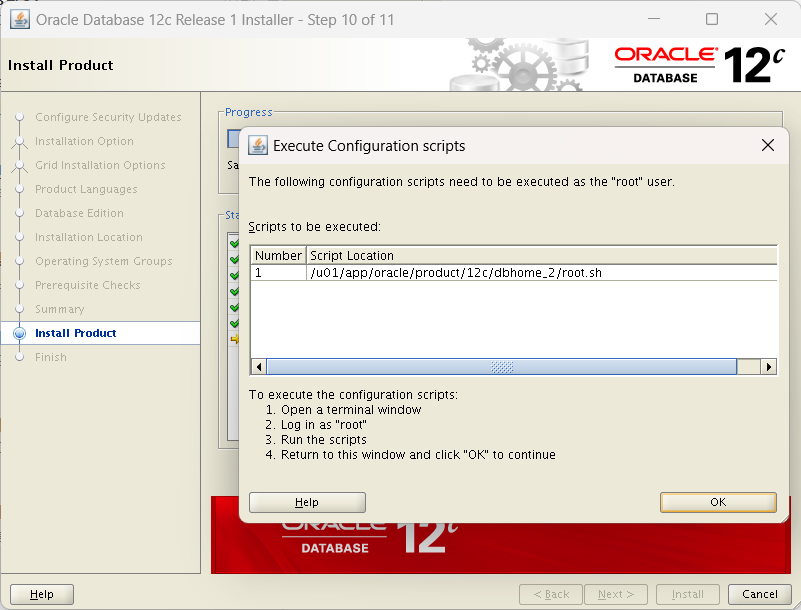The width and height of the screenshot is (801, 610).
Task: Select the Prerequisite Checks step
Action: pos(87,285)
